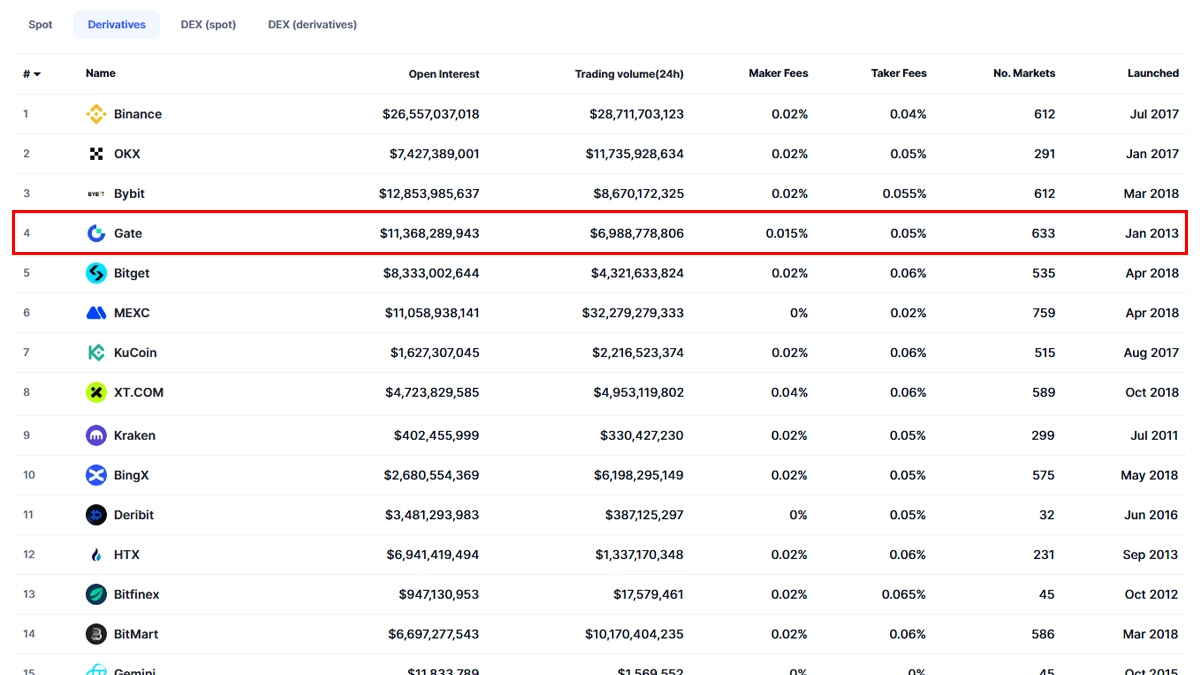Click the KuCoin exchange logo icon

tap(96, 353)
